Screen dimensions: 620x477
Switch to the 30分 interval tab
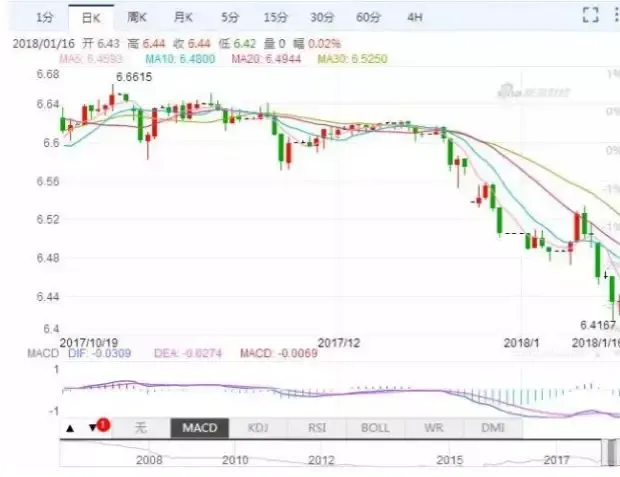pyautogui.click(x=322, y=17)
